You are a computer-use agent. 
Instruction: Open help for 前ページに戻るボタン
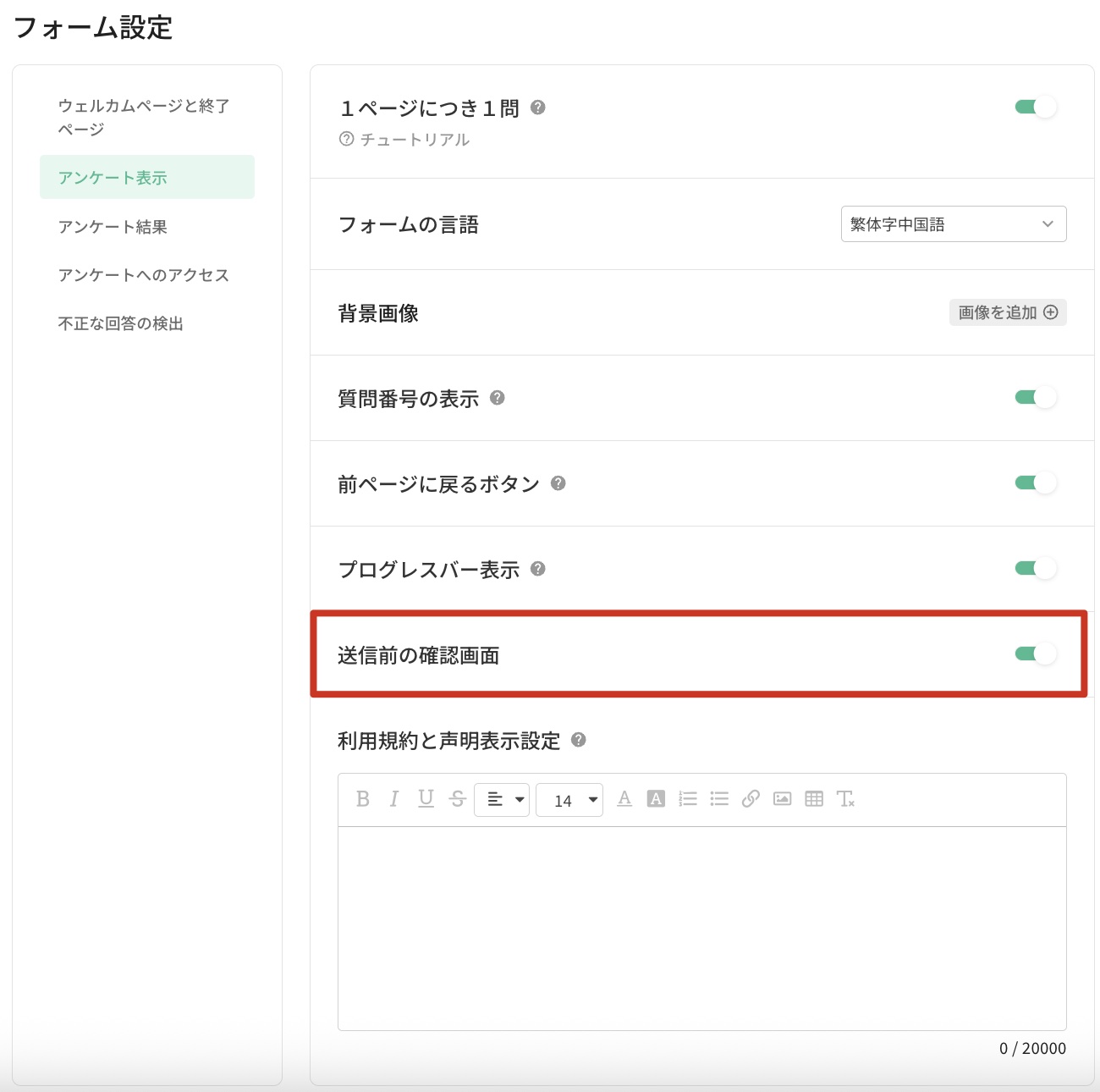558,483
